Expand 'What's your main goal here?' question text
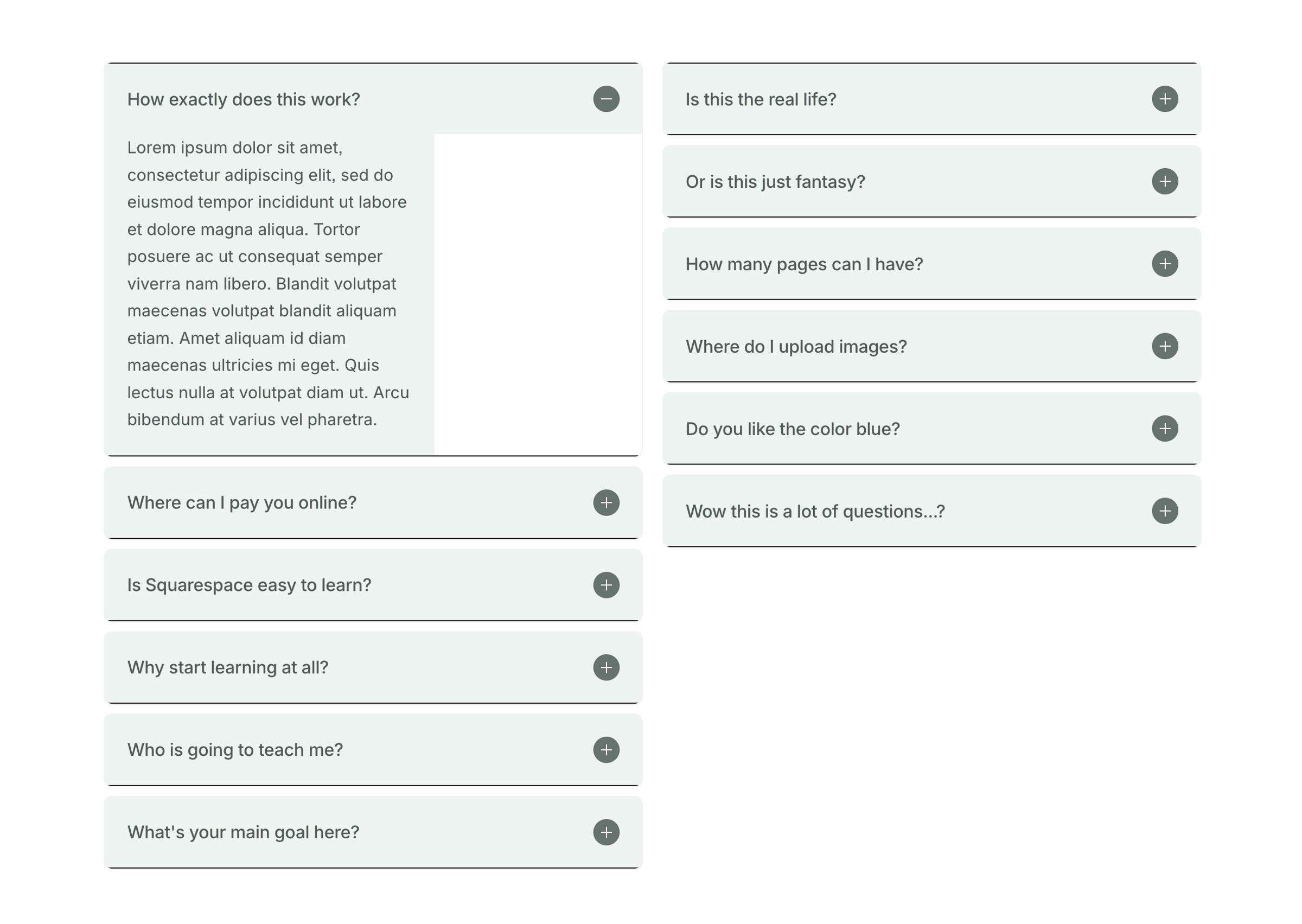The height and width of the screenshot is (924, 1302). click(x=243, y=832)
